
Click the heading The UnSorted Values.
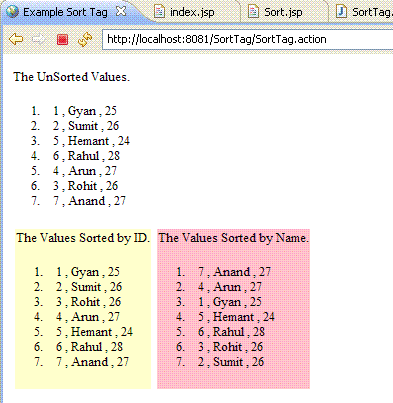click(x=71, y=77)
